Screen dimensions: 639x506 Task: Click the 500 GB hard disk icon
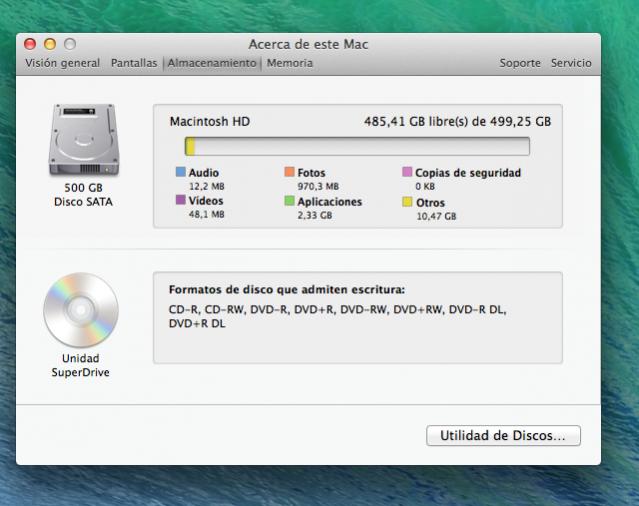coord(84,140)
